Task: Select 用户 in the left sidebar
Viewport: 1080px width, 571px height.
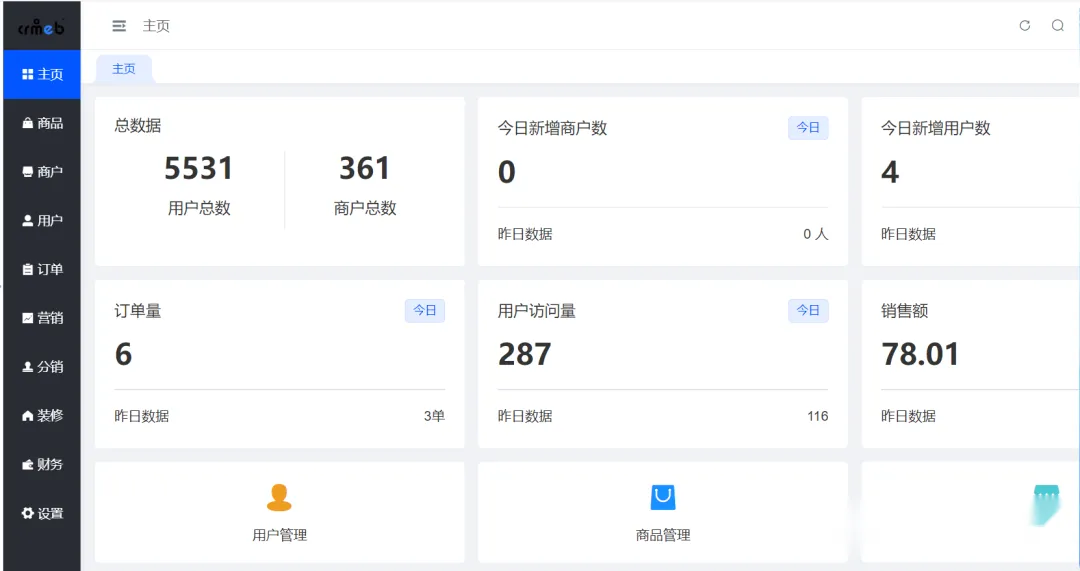Action: [x=42, y=220]
